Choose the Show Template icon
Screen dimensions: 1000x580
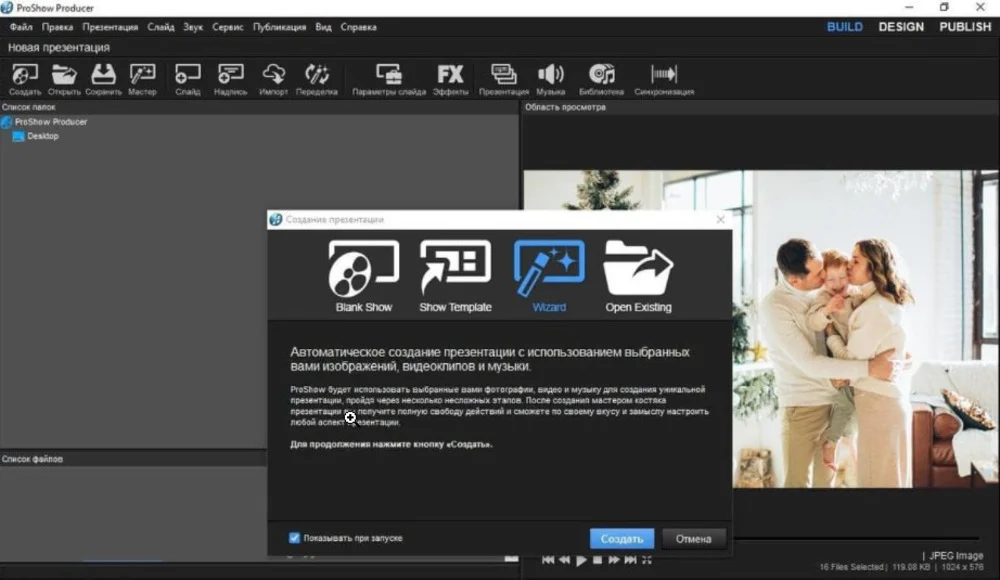tap(455, 273)
